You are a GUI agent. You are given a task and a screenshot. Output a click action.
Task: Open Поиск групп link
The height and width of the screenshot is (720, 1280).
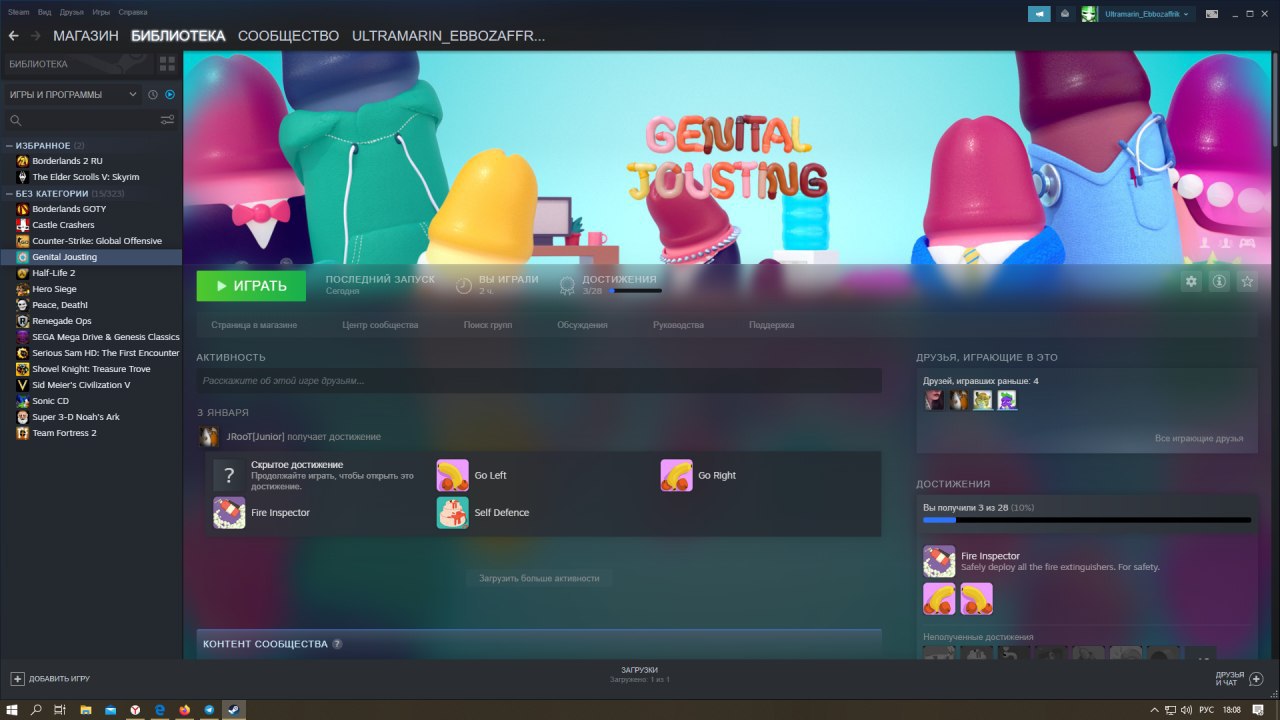488,325
